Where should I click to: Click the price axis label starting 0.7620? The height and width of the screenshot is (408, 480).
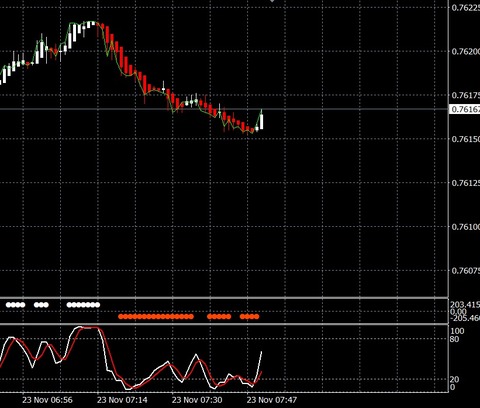[466, 51]
